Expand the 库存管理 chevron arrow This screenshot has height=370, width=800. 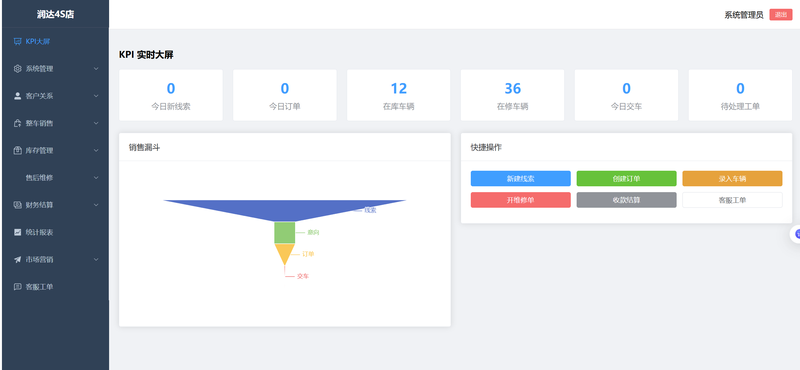(x=96, y=151)
